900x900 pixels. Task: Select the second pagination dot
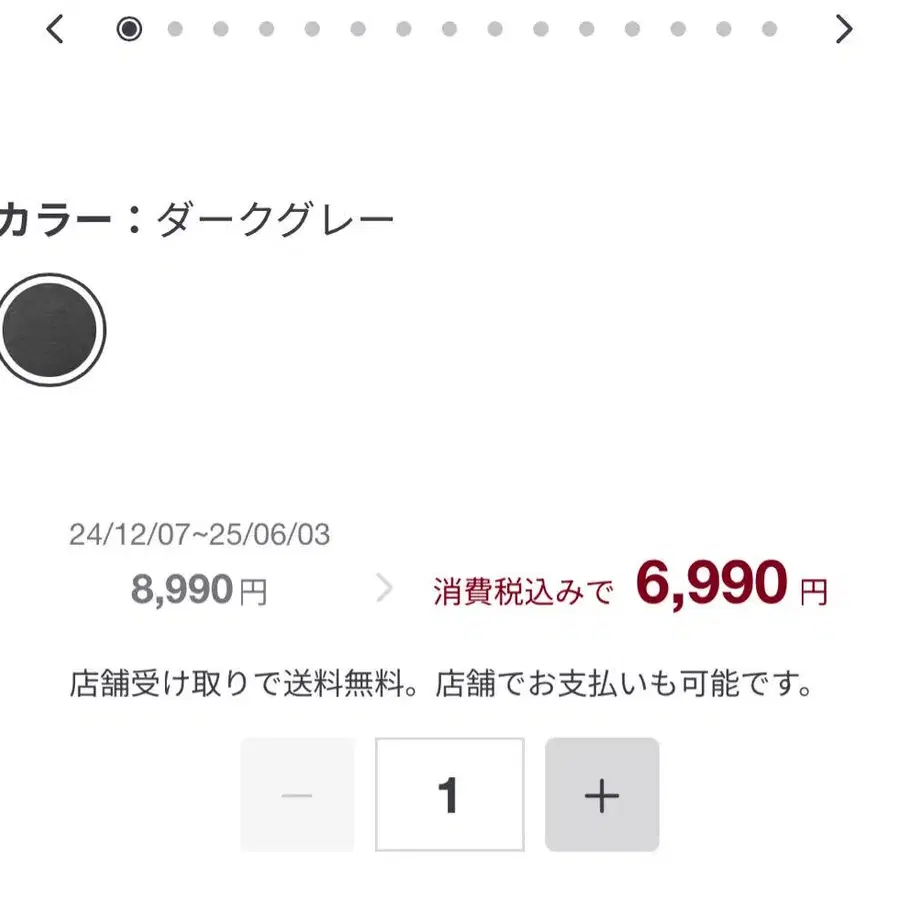click(175, 29)
